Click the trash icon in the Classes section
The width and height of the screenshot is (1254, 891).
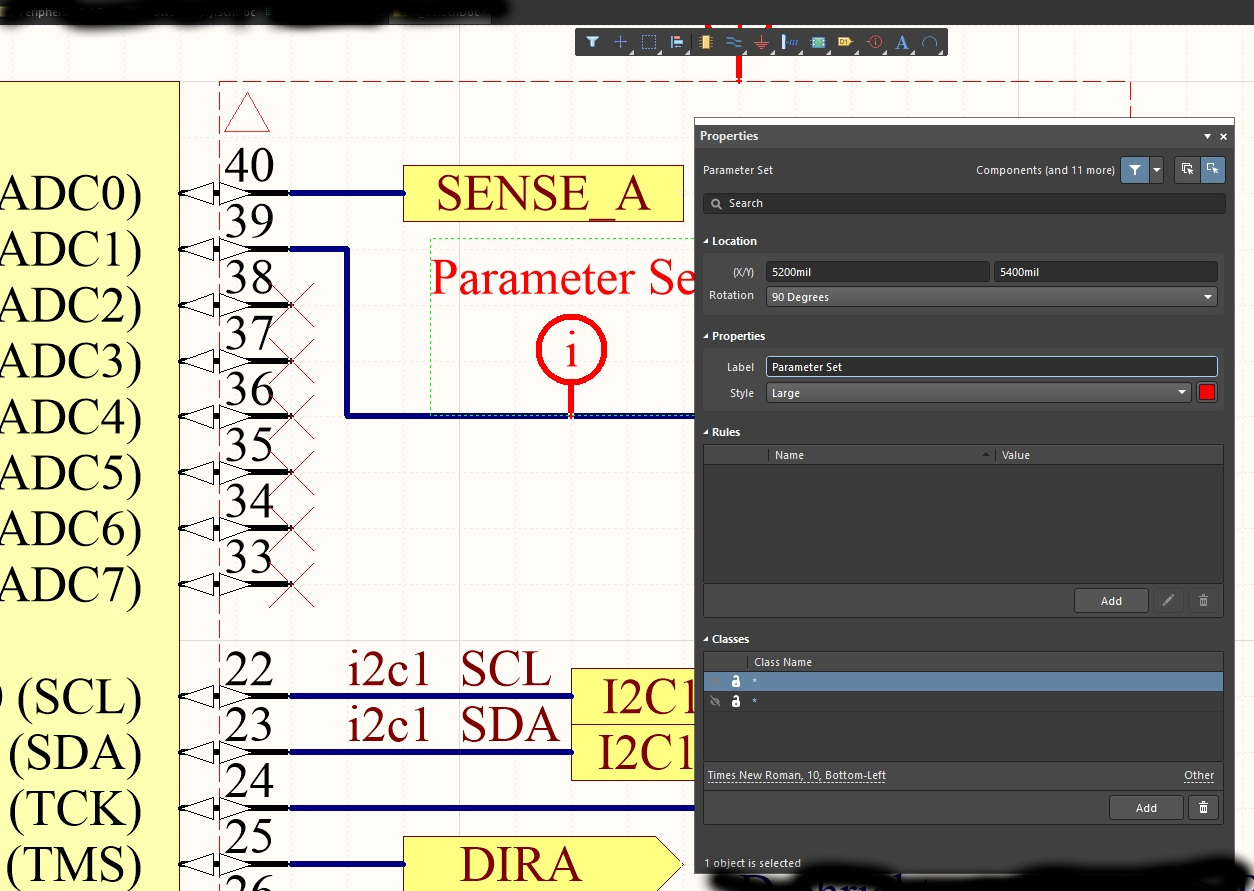coord(1203,808)
